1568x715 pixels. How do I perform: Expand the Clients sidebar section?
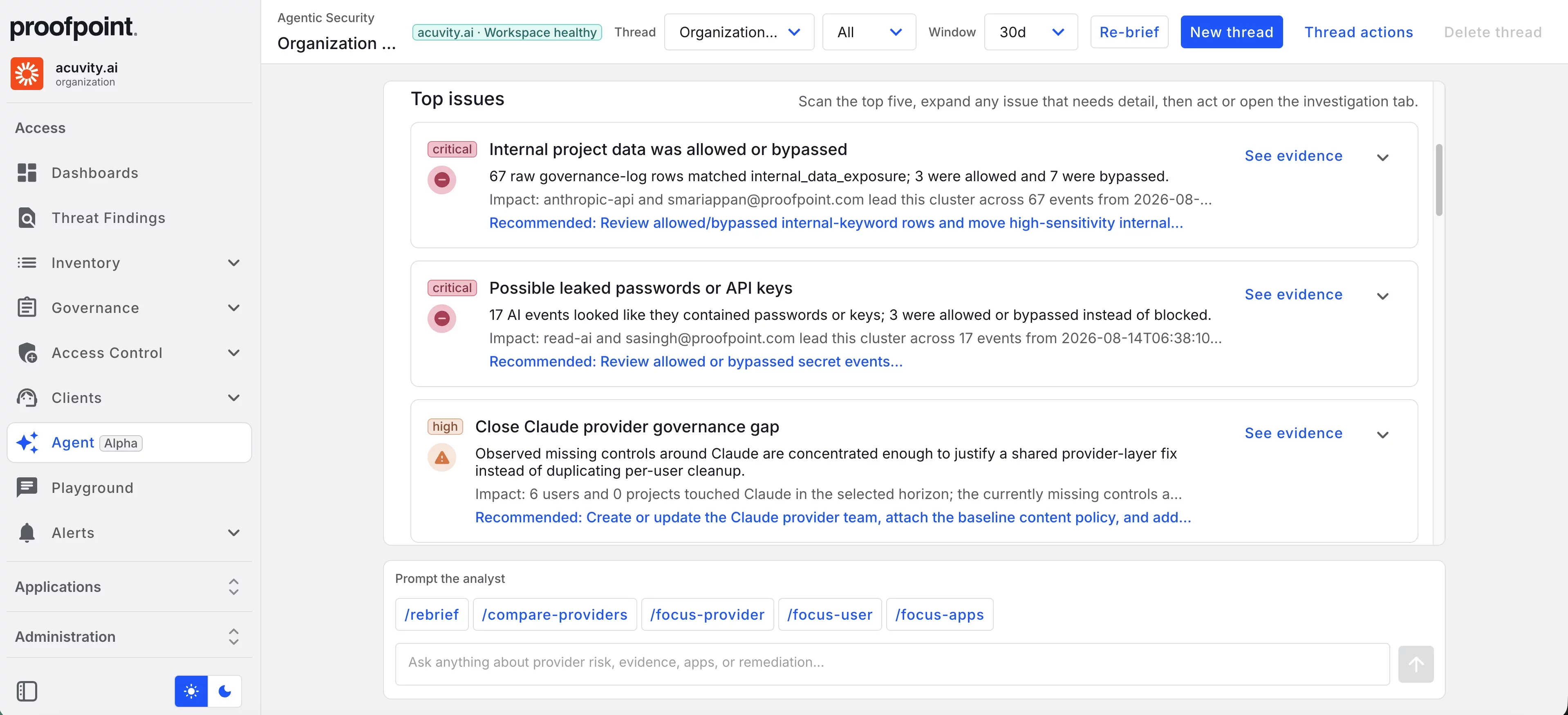click(234, 398)
